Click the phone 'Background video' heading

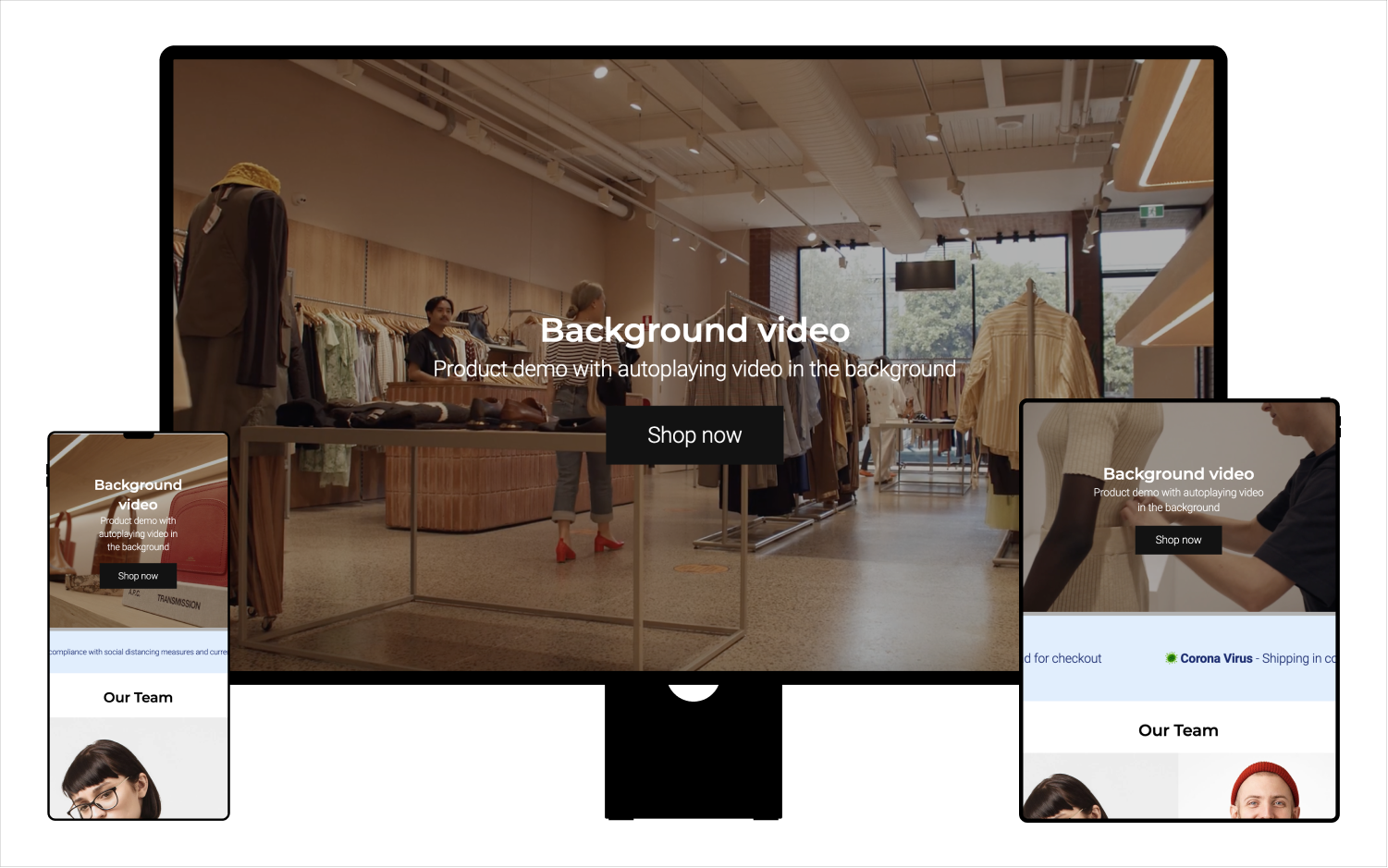(x=138, y=495)
